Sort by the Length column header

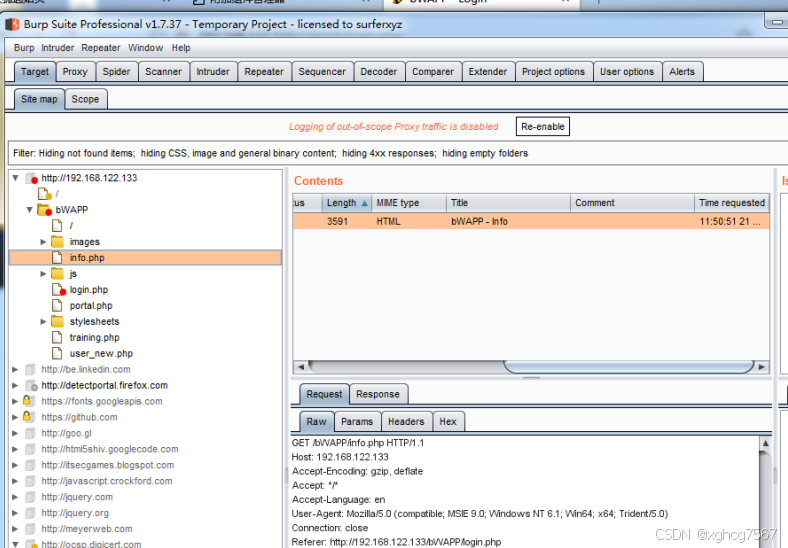(x=346, y=203)
